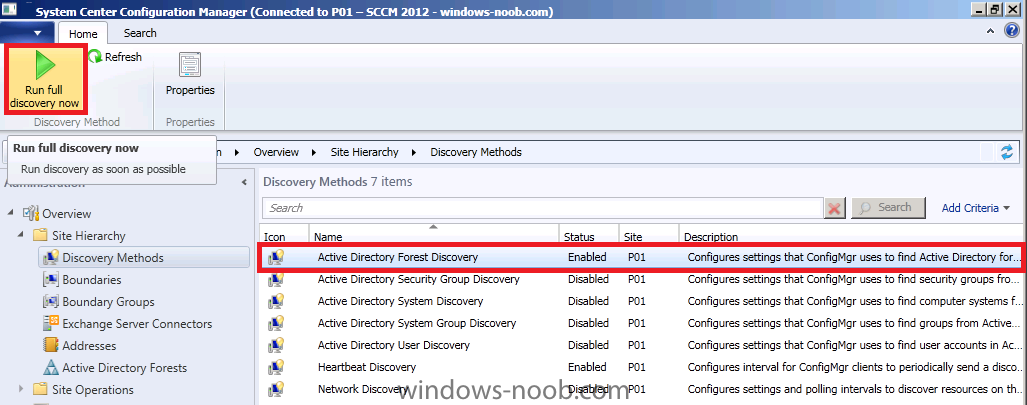Click the blue help question mark icon
The image size is (1027, 405).
tap(1012, 31)
